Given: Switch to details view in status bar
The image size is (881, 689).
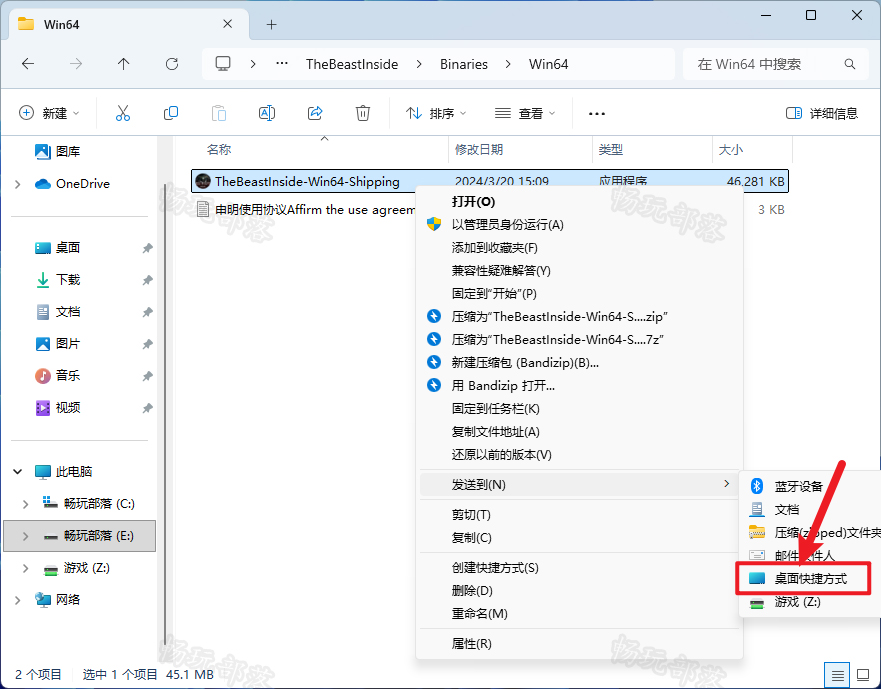Looking at the screenshot, I should coord(837,674).
